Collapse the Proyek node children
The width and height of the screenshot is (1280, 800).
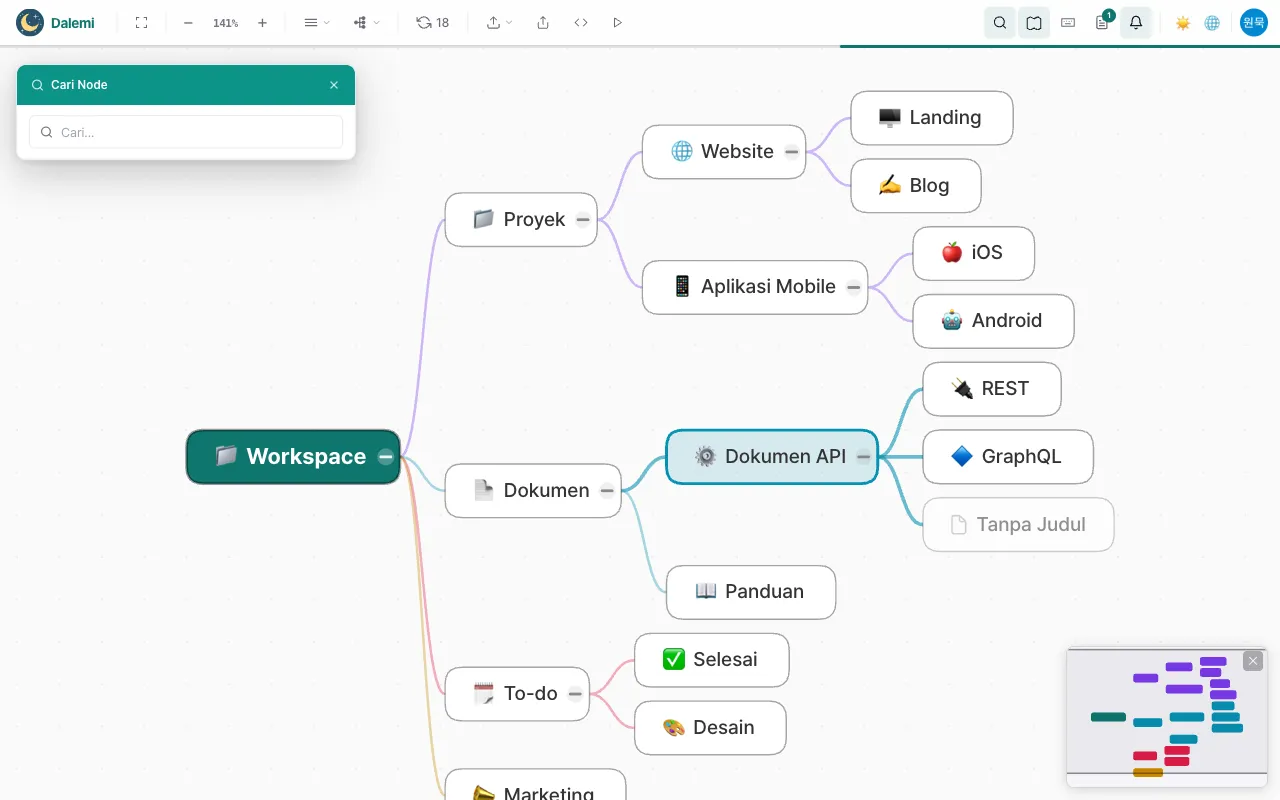pos(583,220)
